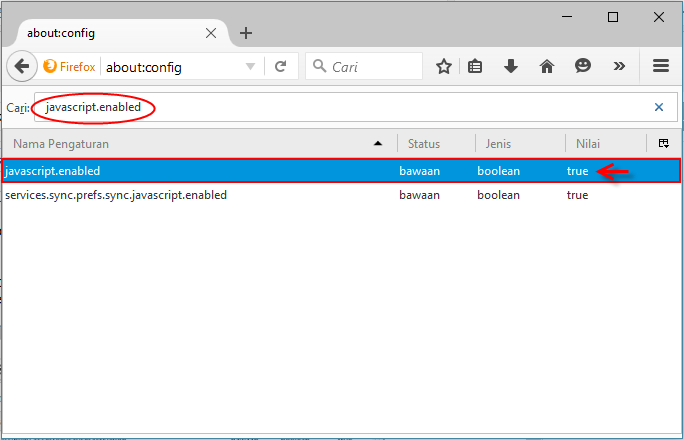This screenshot has width=684, height=440.
Task: Open the hamburger menu
Action: click(x=661, y=66)
